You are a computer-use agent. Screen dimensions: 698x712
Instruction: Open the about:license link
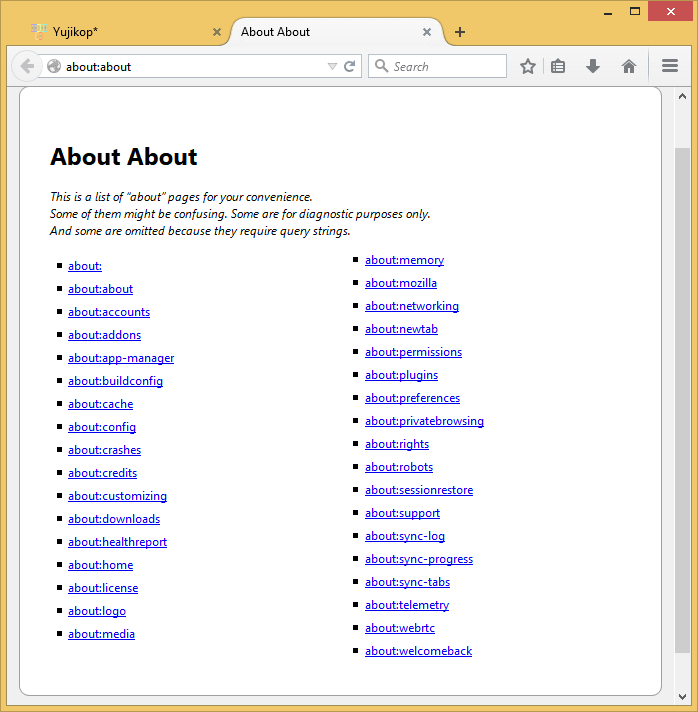(103, 588)
